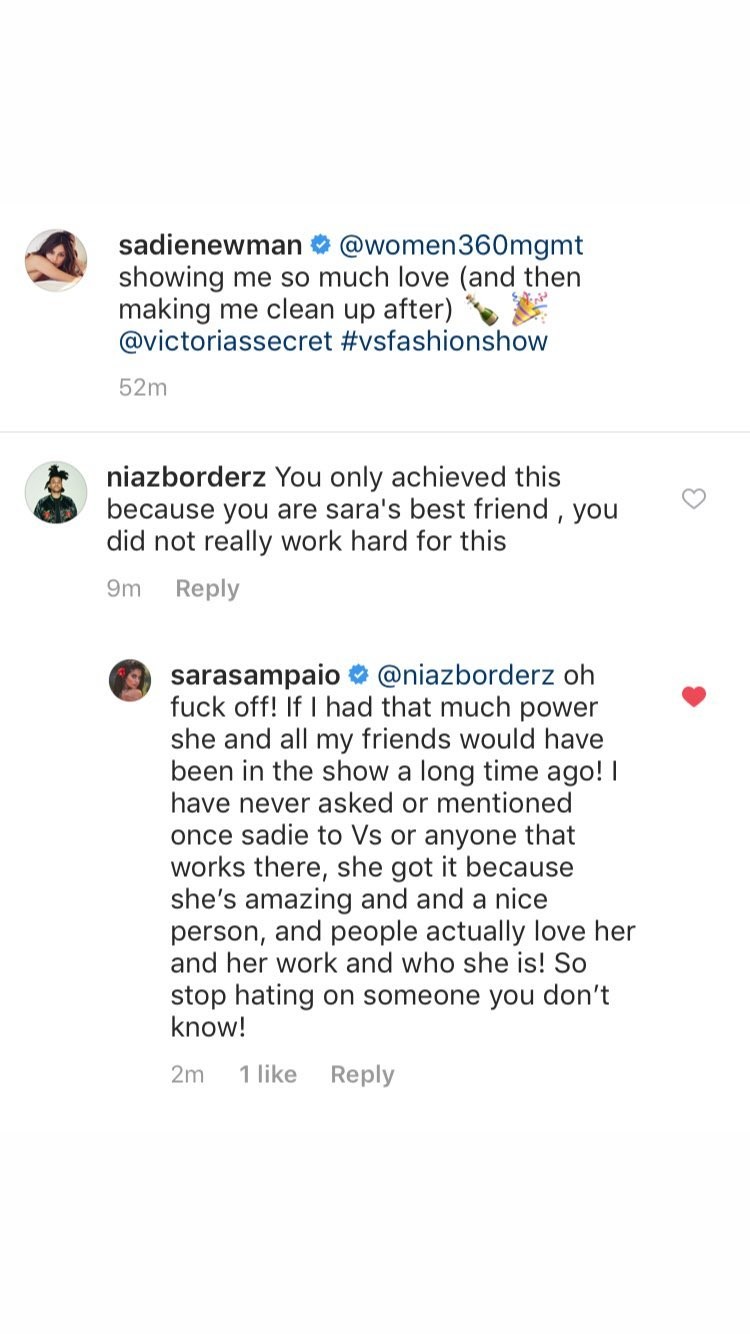
Task: Visit the niazborderz username in the comment
Action: 186,477
